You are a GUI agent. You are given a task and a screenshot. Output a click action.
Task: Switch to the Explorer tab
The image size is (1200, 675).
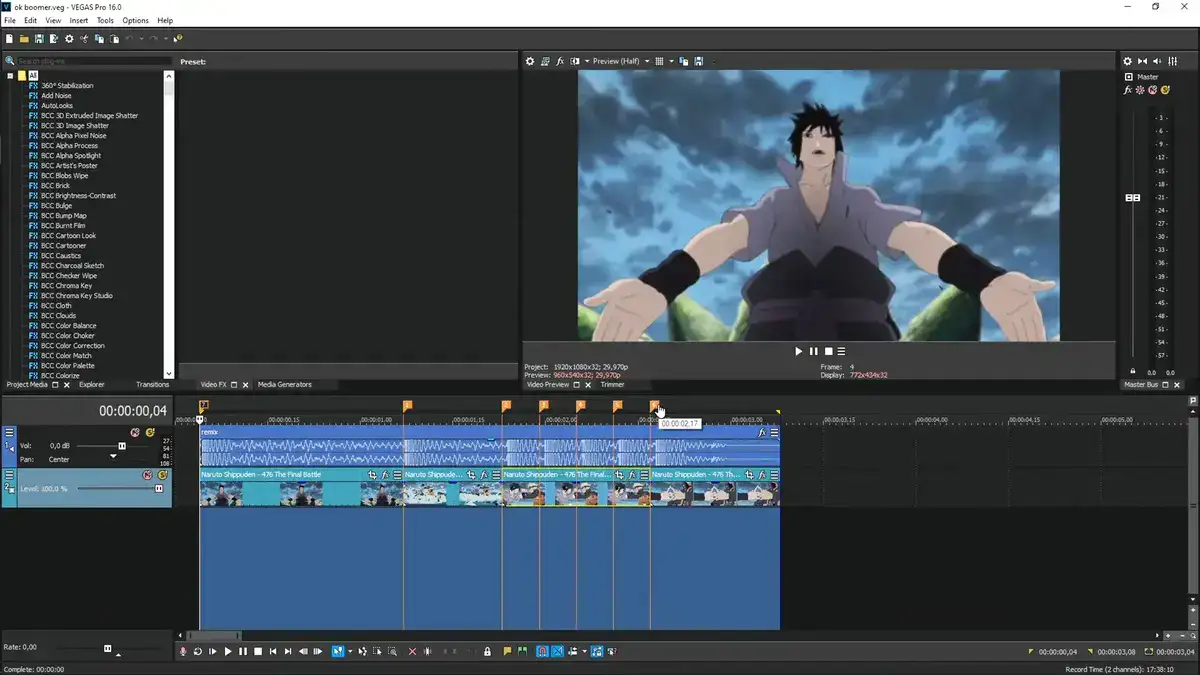pos(92,384)
